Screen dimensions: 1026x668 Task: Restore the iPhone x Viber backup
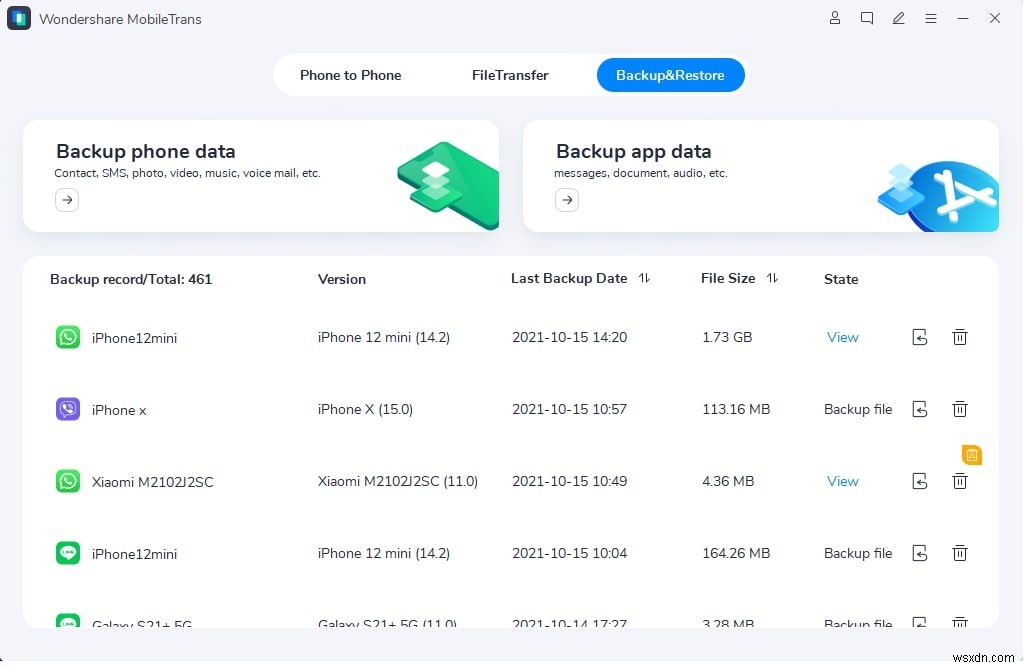pos(920,409)
